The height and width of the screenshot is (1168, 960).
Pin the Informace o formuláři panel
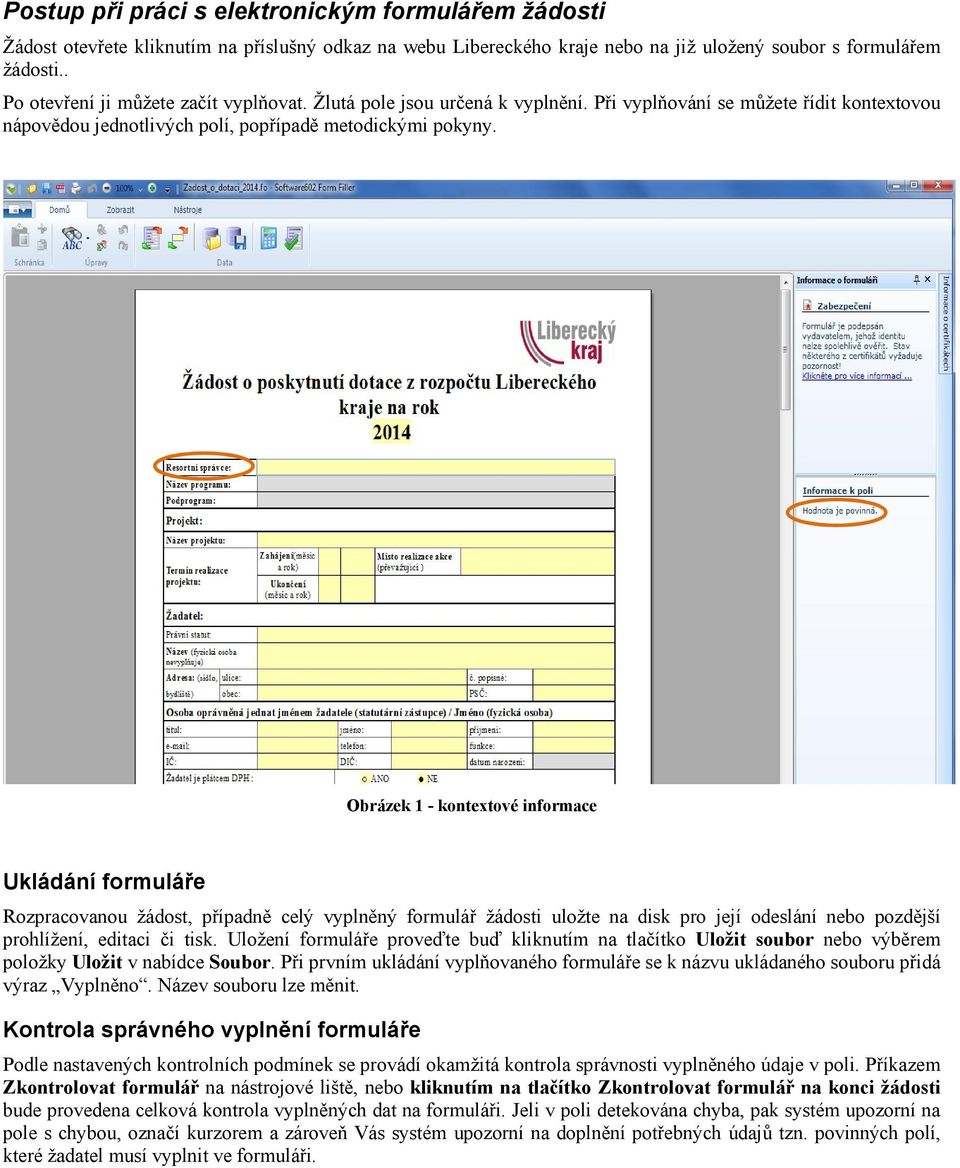pos(917,279)
